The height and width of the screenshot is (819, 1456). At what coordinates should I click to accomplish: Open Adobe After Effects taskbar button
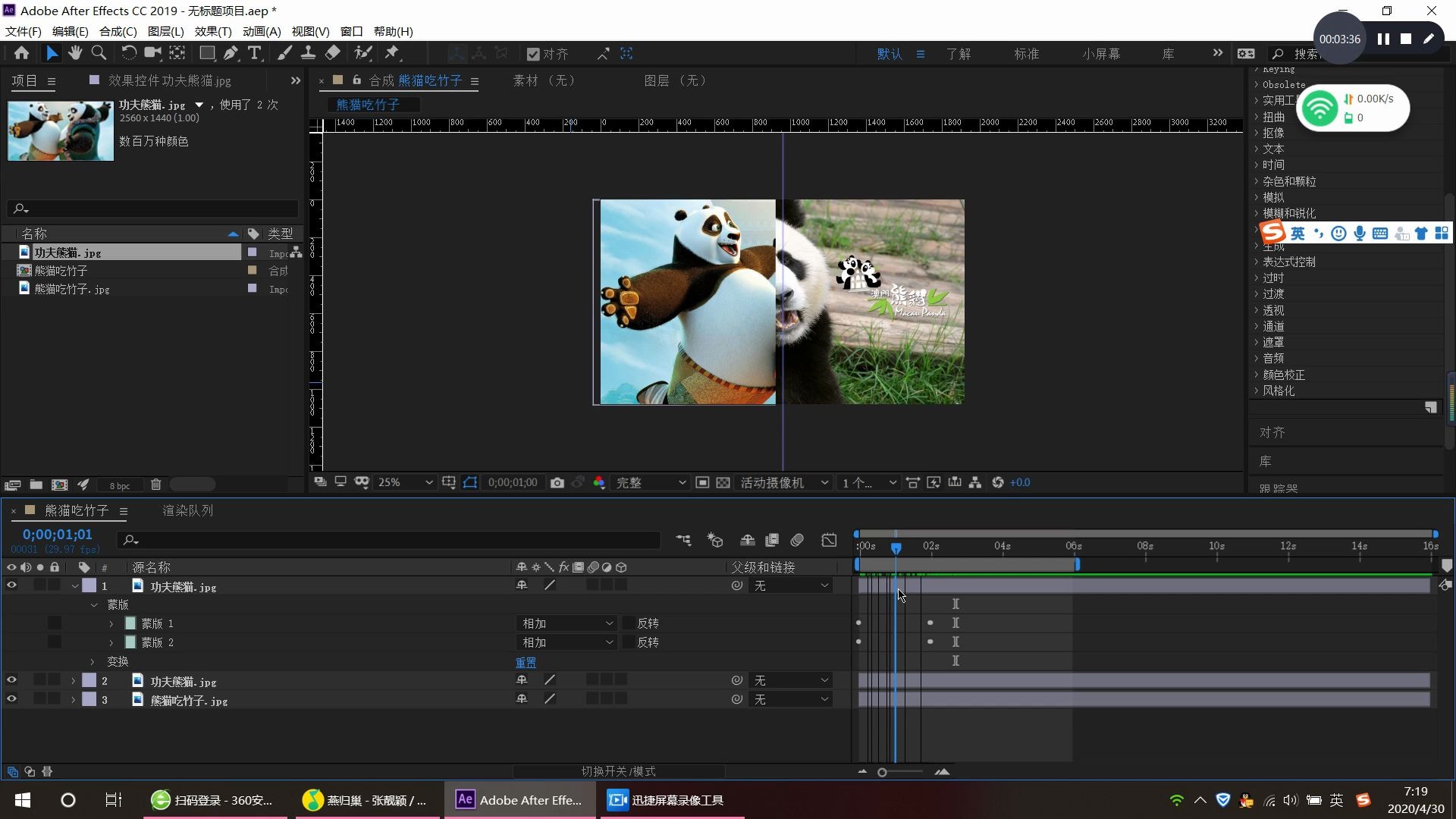(519, 800)
